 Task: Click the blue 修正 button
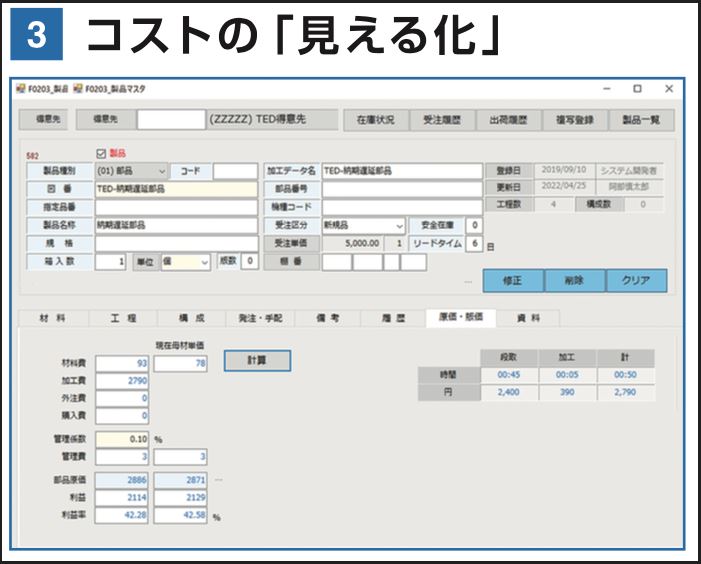point(512,281)
